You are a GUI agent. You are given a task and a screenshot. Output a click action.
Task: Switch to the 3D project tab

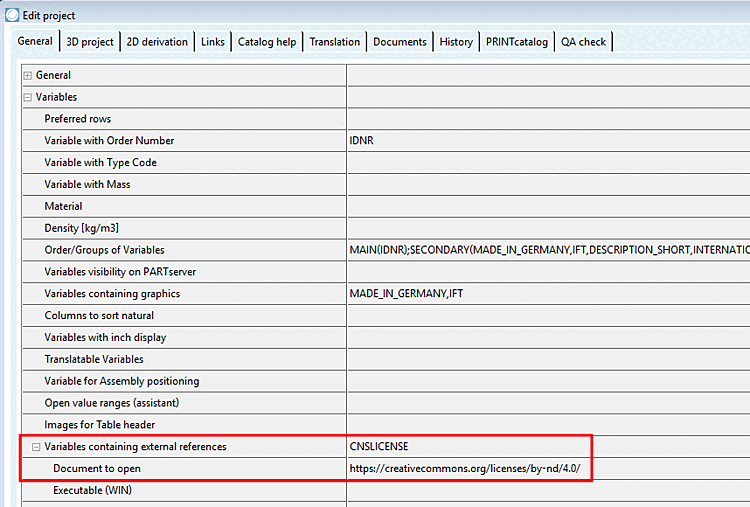coord(90,42)
